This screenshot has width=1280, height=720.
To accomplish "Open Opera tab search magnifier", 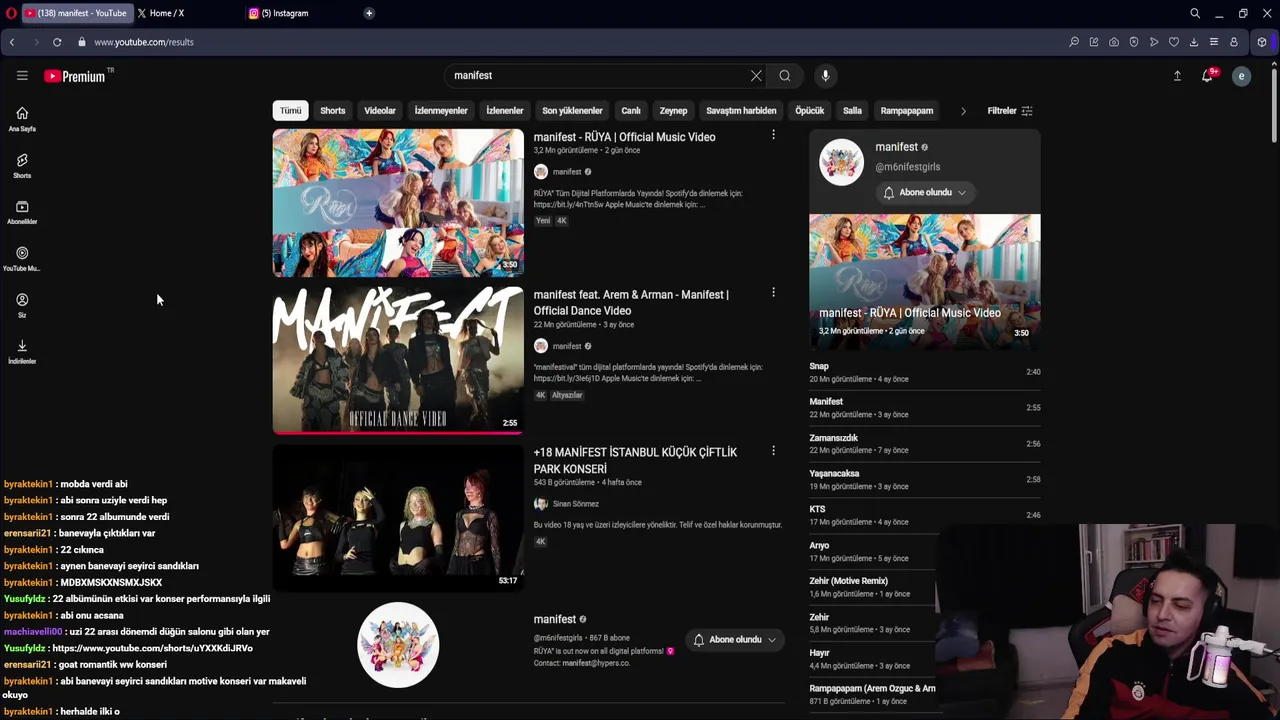I will (x=1195, y=13).
